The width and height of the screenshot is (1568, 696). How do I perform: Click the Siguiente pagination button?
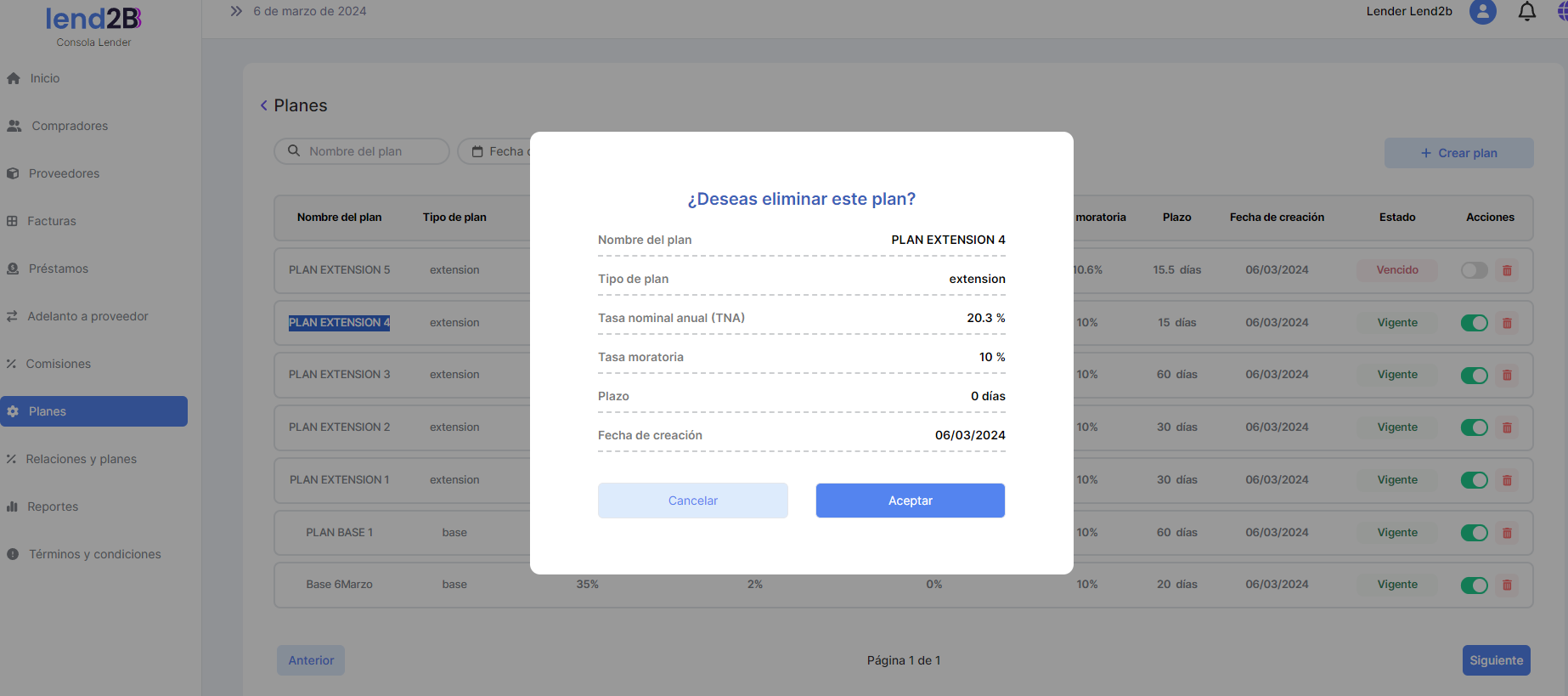click(x=1496, y=660)
